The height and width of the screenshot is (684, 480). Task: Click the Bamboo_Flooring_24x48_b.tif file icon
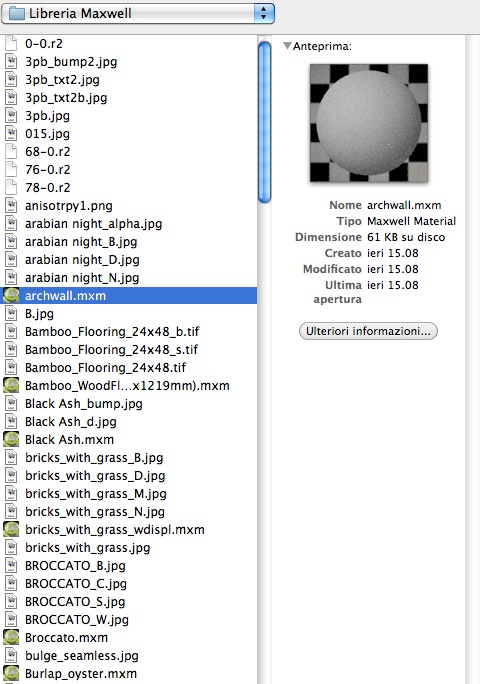[11, 332]
